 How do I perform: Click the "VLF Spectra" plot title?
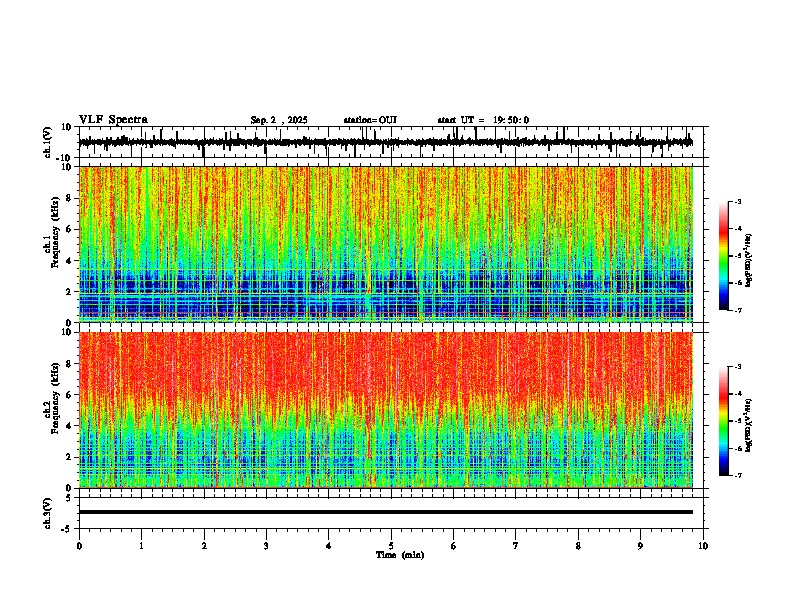point(113,120)
